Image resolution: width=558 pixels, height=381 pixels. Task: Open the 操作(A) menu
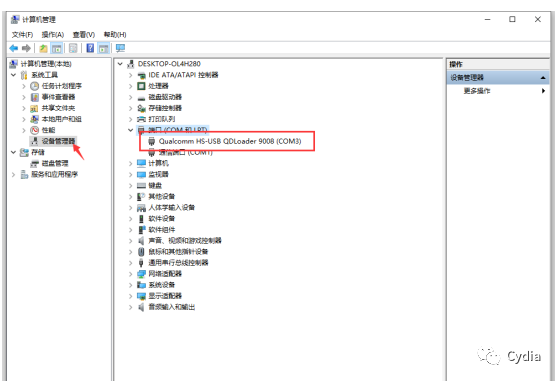pyautogui.click(x=53, y=35)
